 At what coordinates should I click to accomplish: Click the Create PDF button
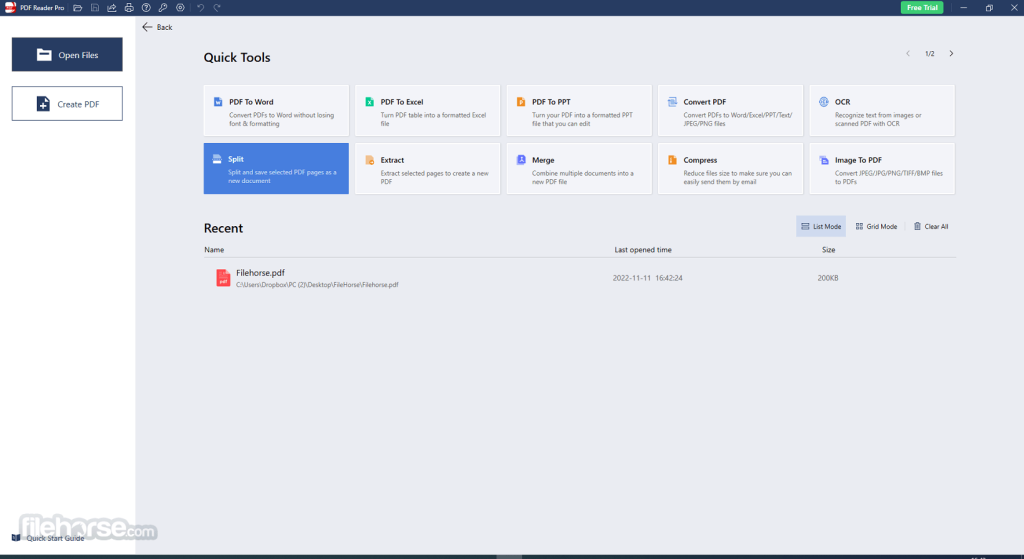(67, 104)
